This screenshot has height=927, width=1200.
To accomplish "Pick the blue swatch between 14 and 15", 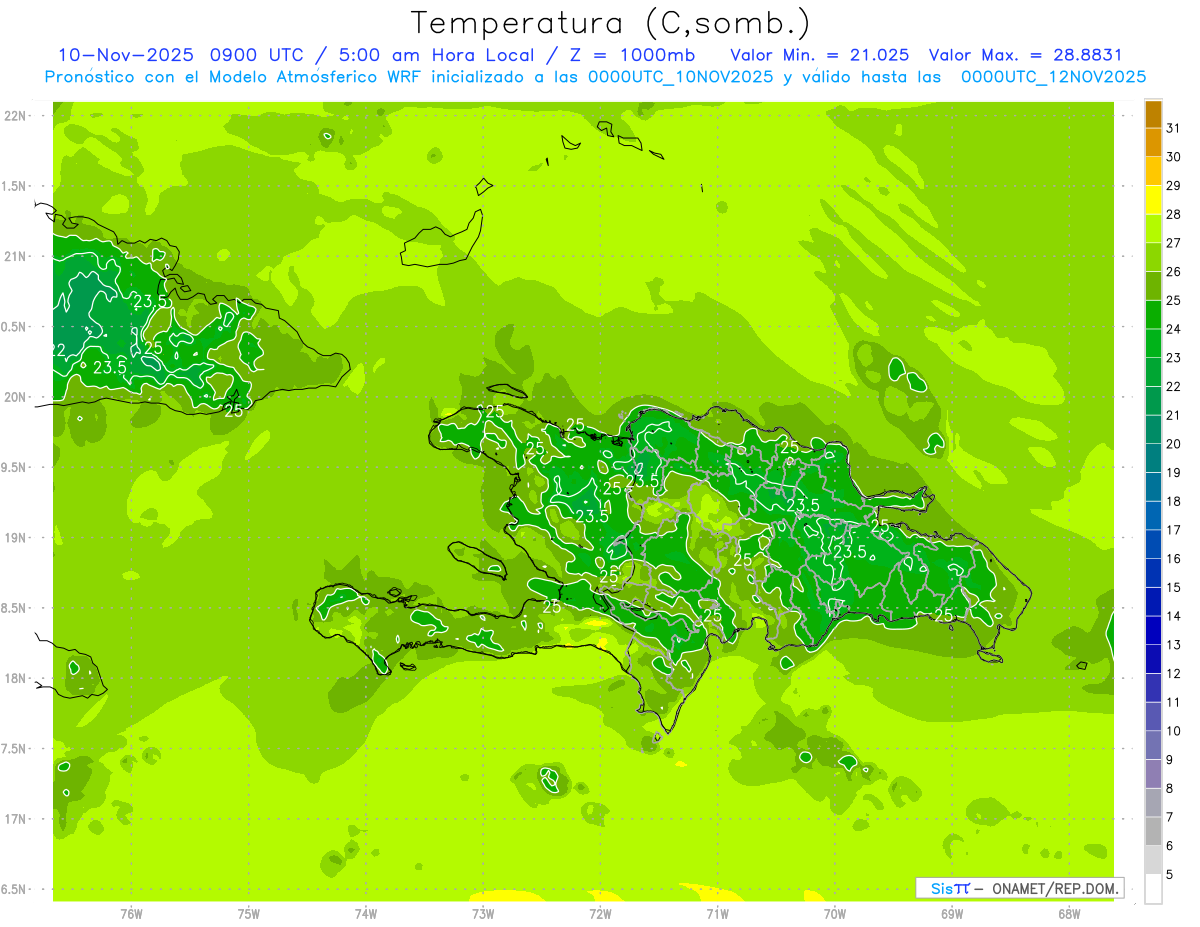I will click(1153, 602).
